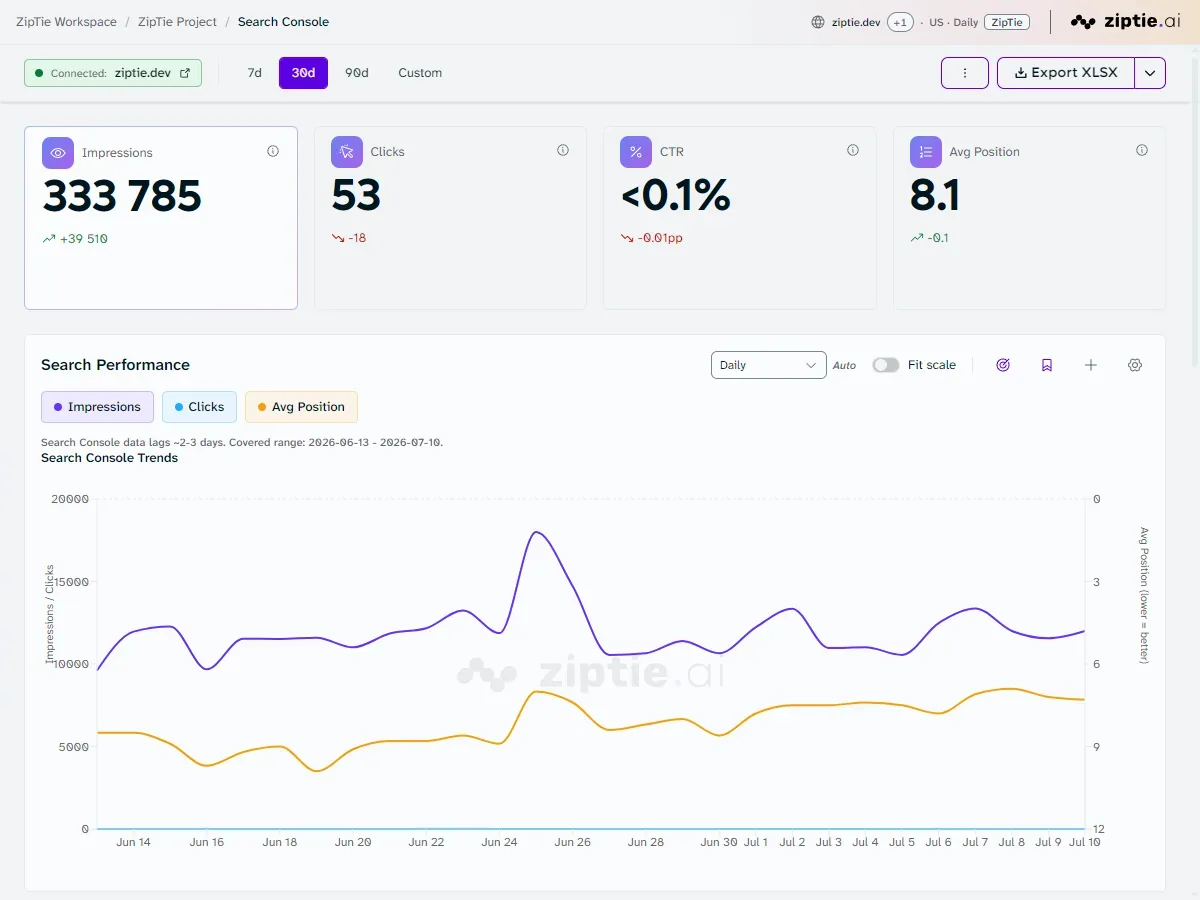Show info tooltip for Avg Position card
This screenshot has width=1200, height=900.
(1142, 150)
